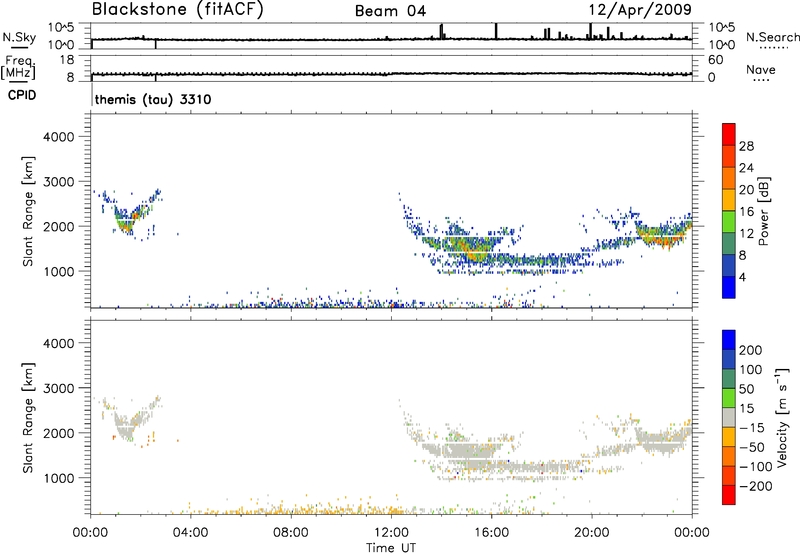Click the "60" Nave axis tick label
The height and width of the screenshot is (554, 800).
pyautogui.click(x=715, y=60)
